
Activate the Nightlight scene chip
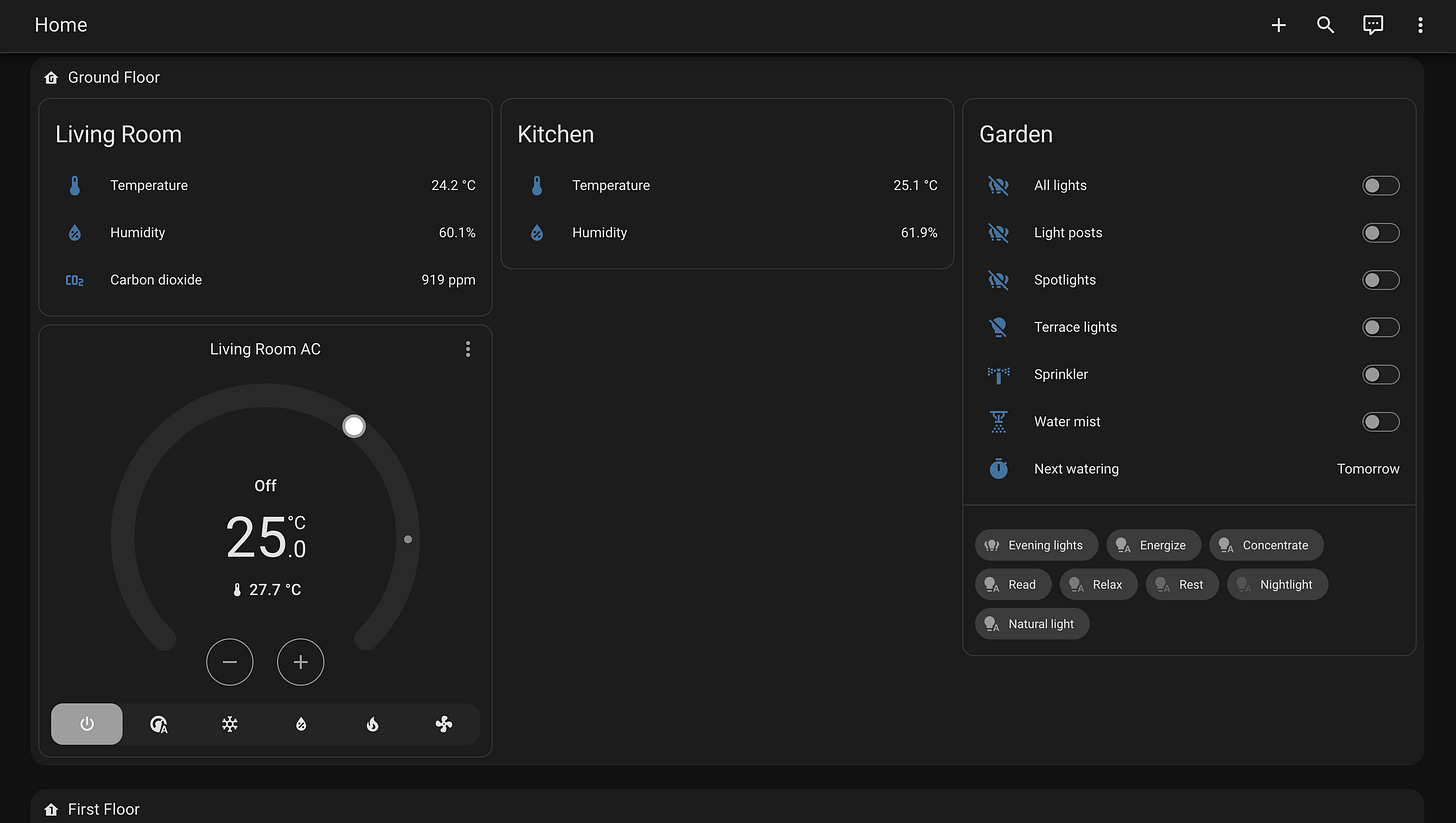coord(1277,584)
